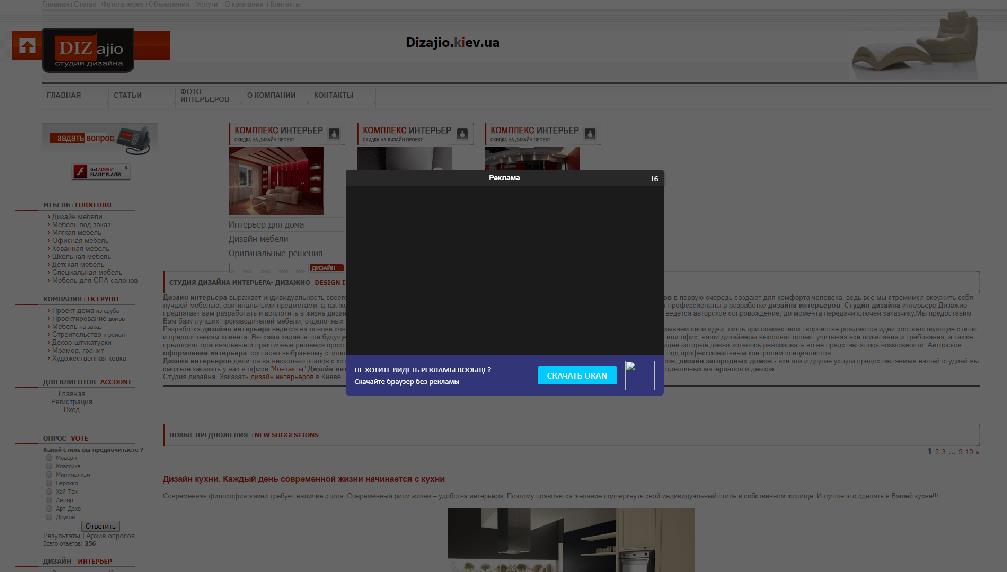Viewport: 1007px width, 572px height.
Task: Open the Мебель для СПА салонов link
Action: pyautogui.click(x=95, y=281)
